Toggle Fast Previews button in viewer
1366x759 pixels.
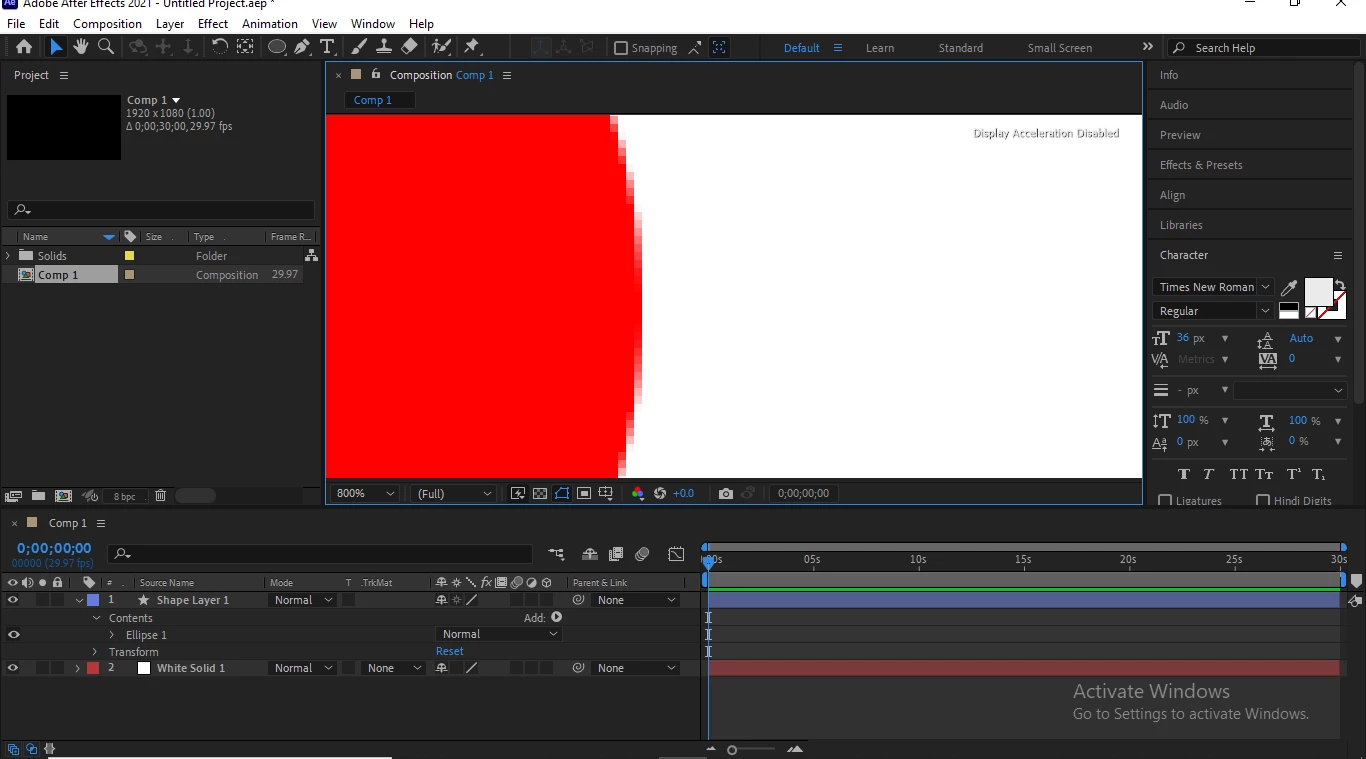[518, 493]
